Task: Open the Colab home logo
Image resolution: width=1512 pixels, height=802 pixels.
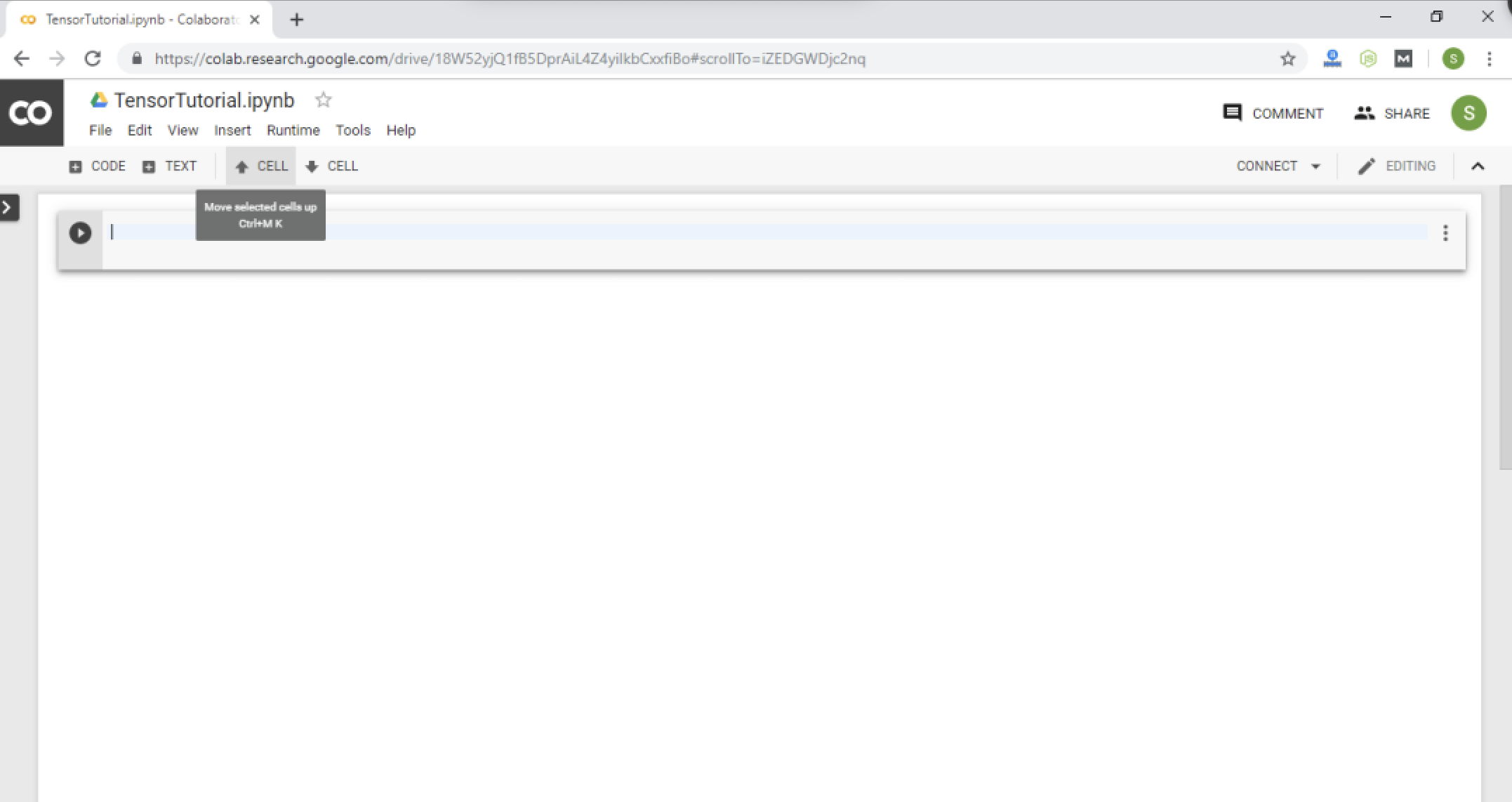Action: (x=32, y=113)
